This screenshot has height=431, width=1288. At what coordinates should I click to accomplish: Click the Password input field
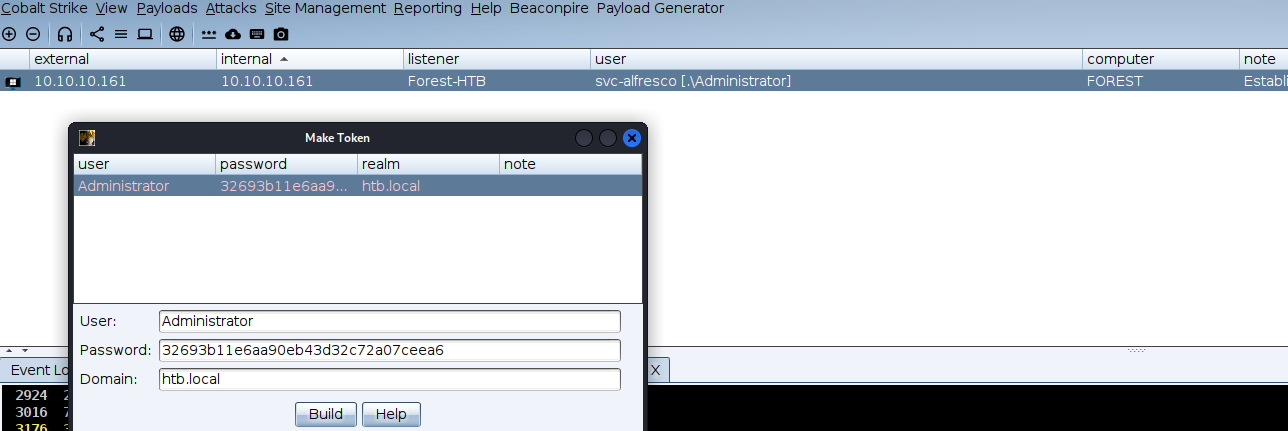point(390,350)
